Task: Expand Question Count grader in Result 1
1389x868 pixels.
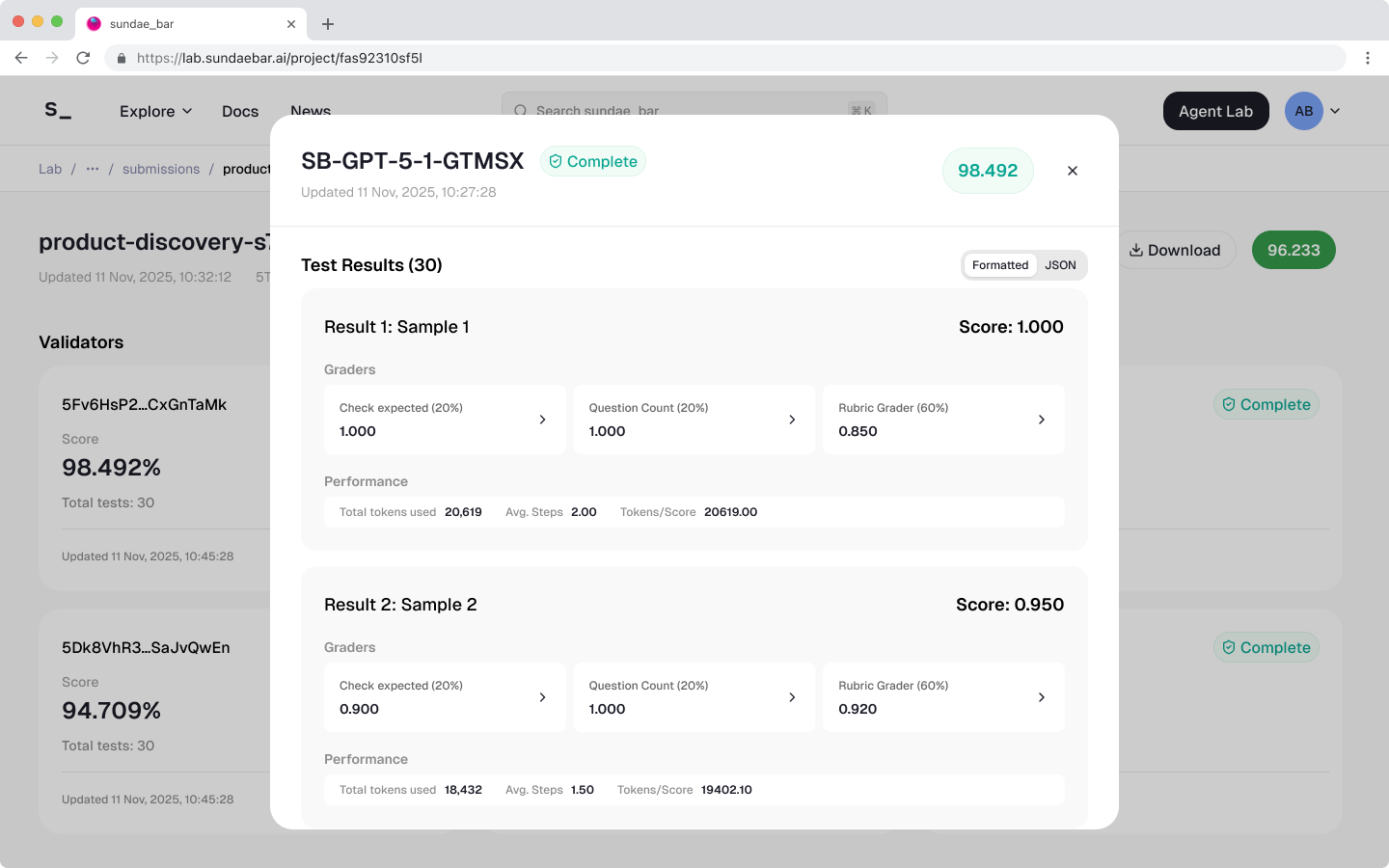Action: [x=694, y=420]
